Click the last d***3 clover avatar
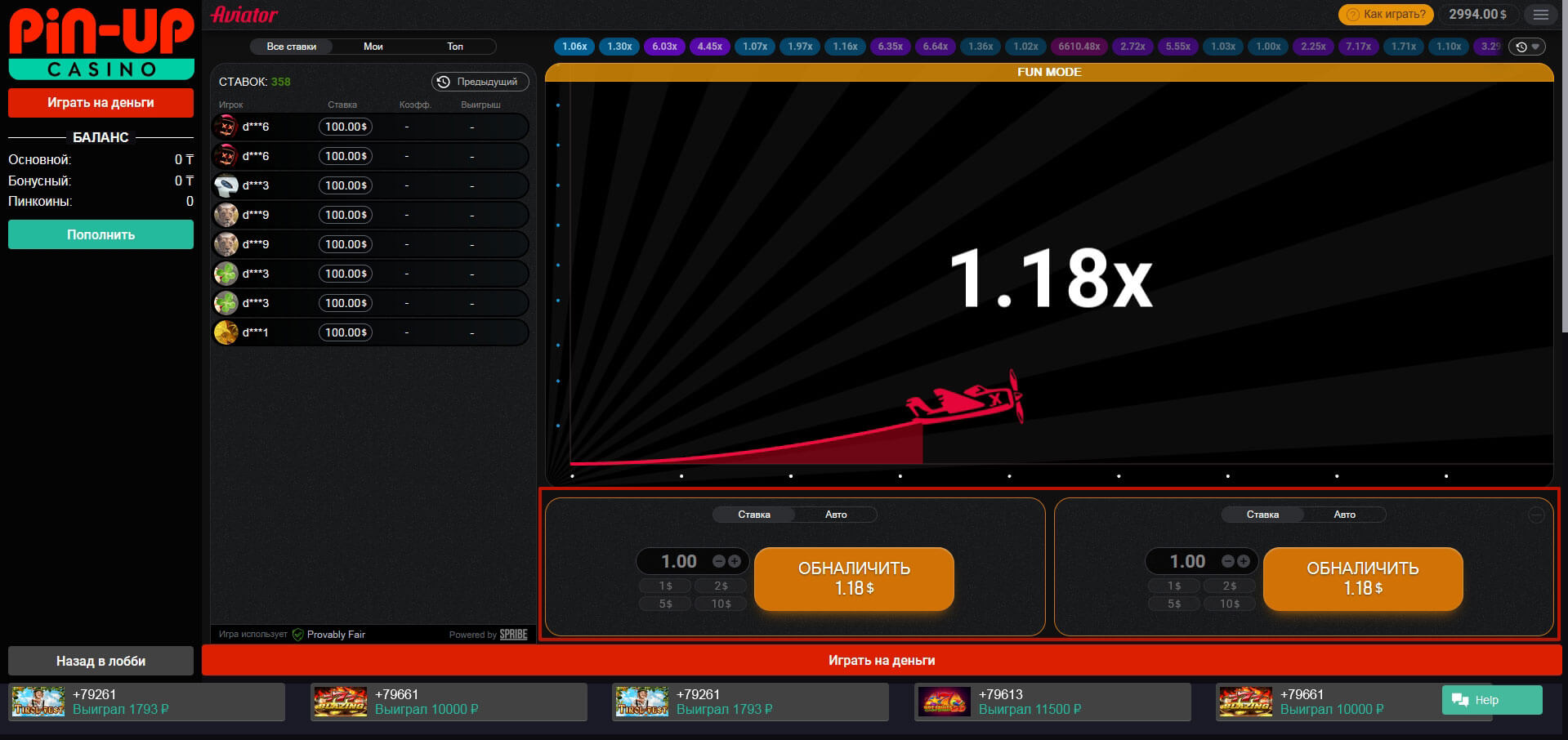Image resolution: width=1568 pixels, height=740 pixels. tap(226, 303)
